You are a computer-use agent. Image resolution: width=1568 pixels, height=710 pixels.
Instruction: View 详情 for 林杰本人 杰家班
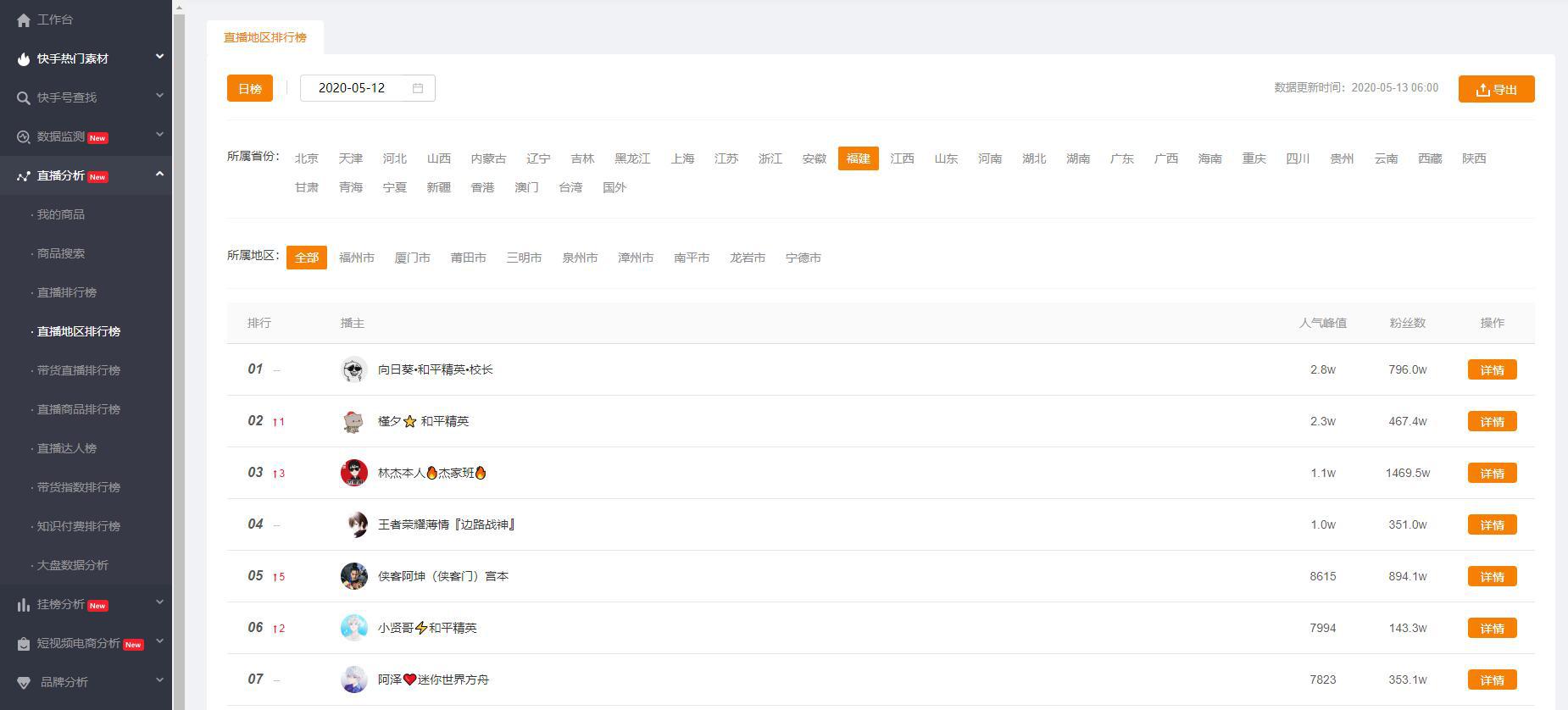pyautogui.click(x=1492, y=474)
